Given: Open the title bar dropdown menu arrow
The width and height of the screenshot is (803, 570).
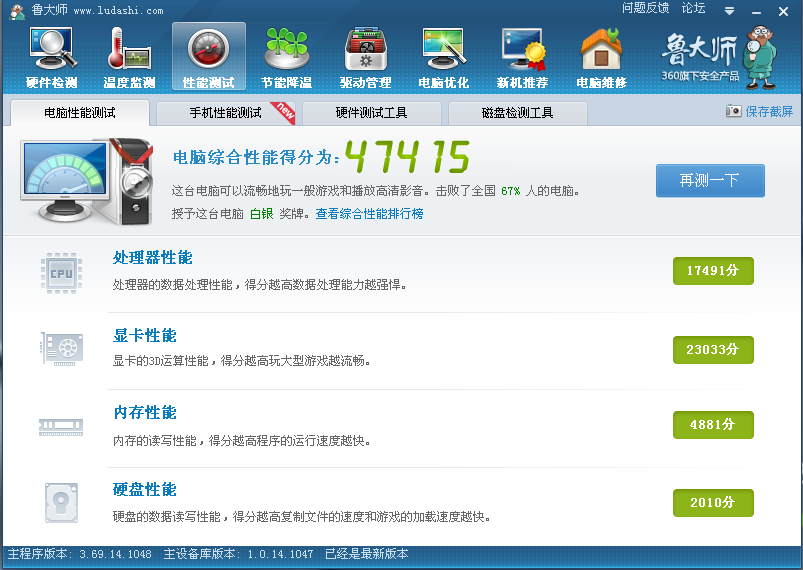Looking at the screenshot, I should coord(730,11).
